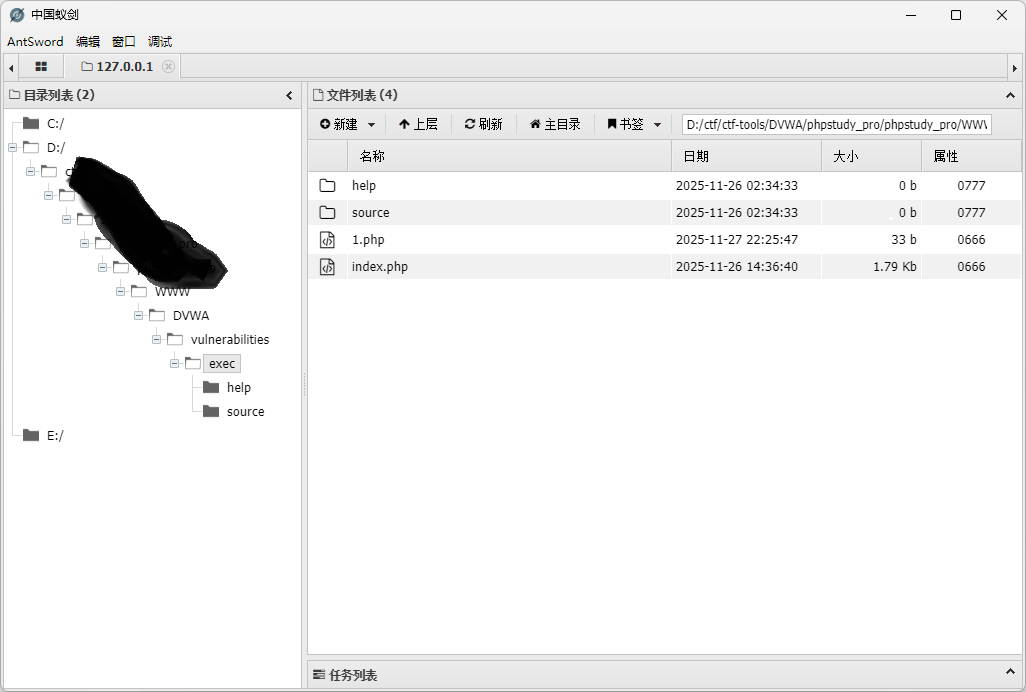Click the C:/ drive folder icon
Image resolution: width=1026 pixels, height=692 pixels.
31,123
